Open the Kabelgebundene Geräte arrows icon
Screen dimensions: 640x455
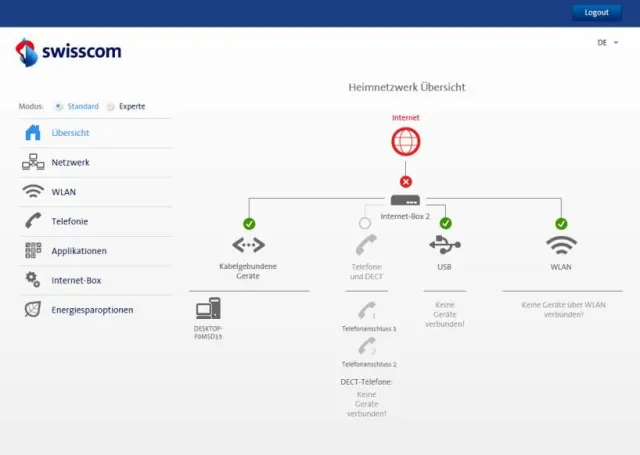pyautogui.click(x=249, y=245)
